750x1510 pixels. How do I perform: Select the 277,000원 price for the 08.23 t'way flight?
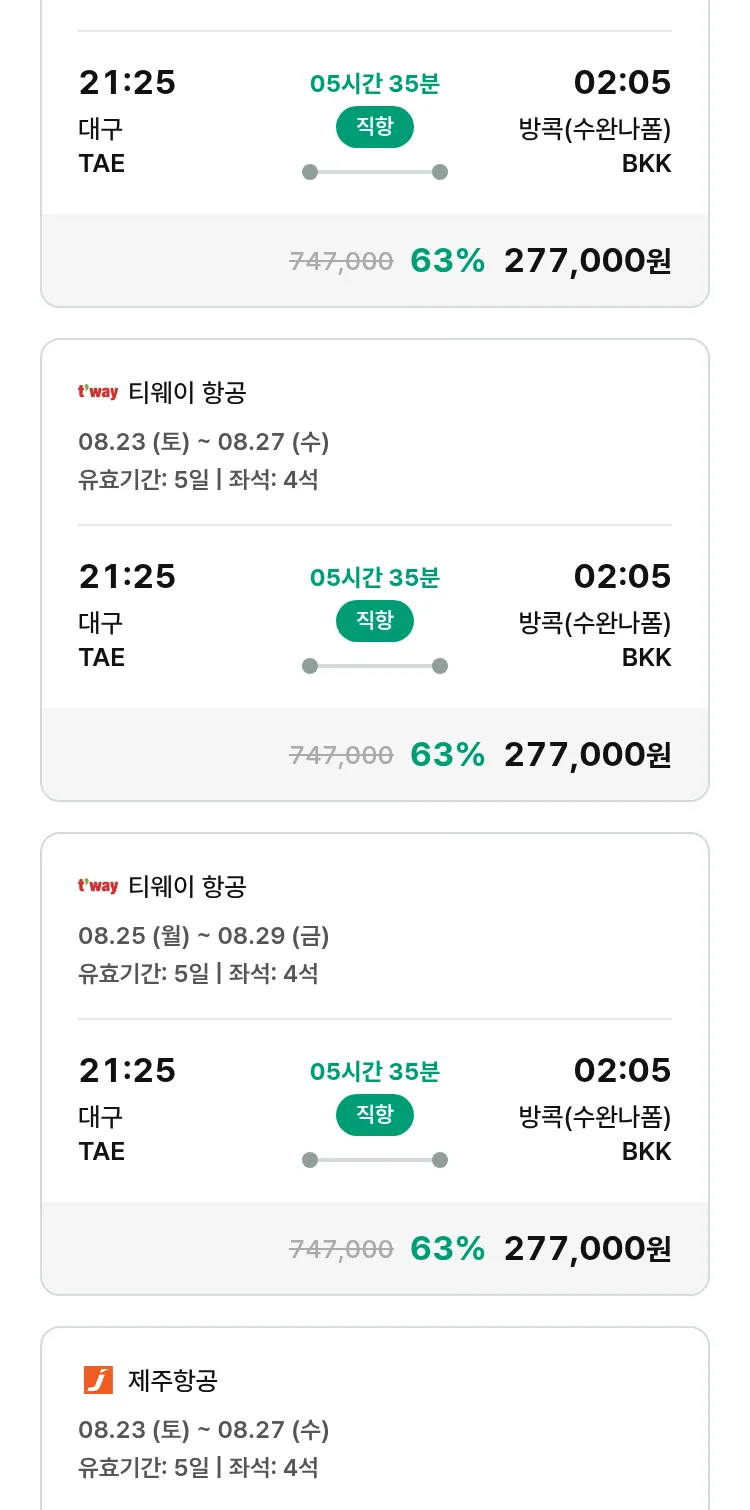pos(587,755)
